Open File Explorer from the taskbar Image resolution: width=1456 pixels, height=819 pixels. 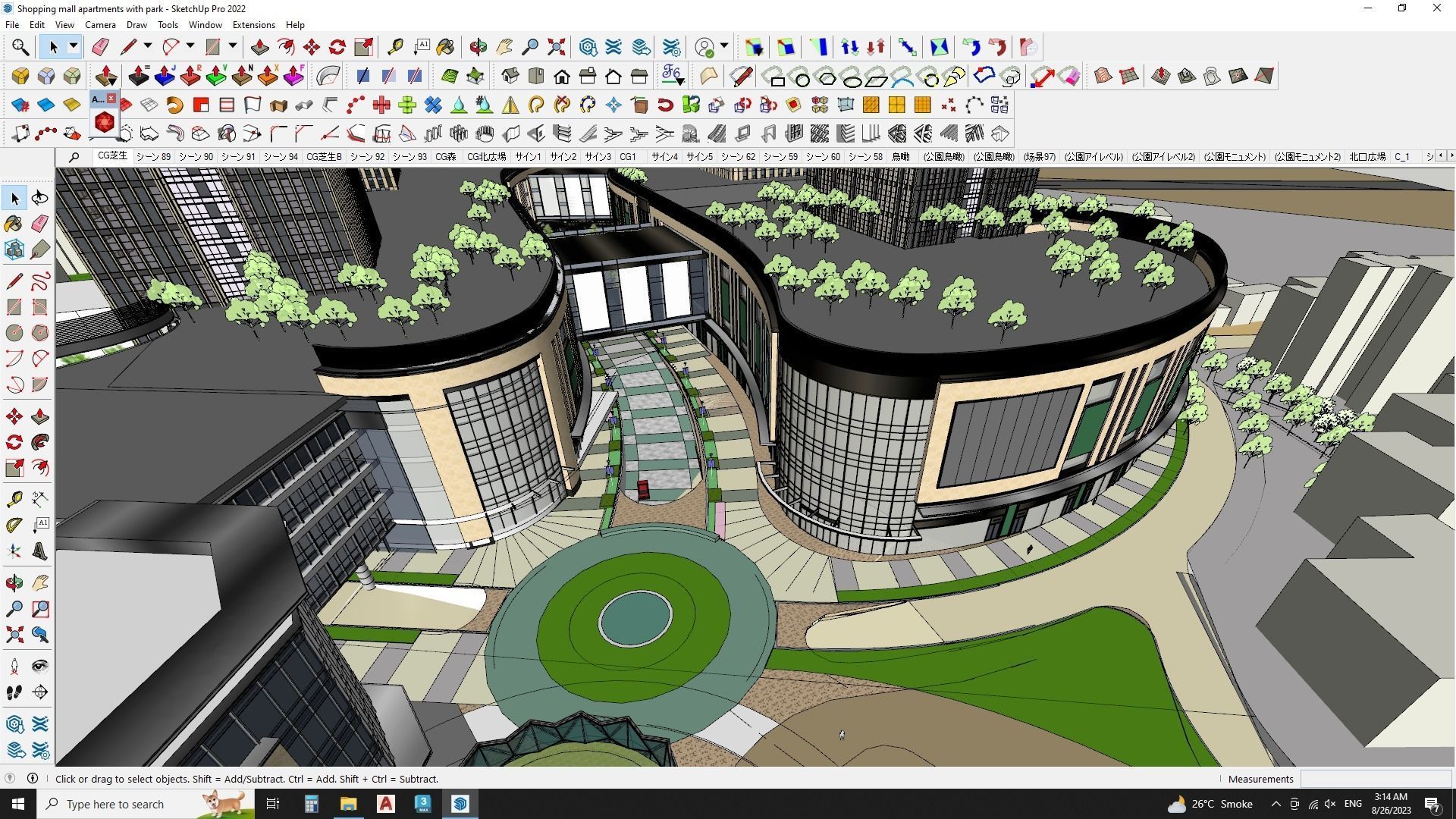point(348,804)
